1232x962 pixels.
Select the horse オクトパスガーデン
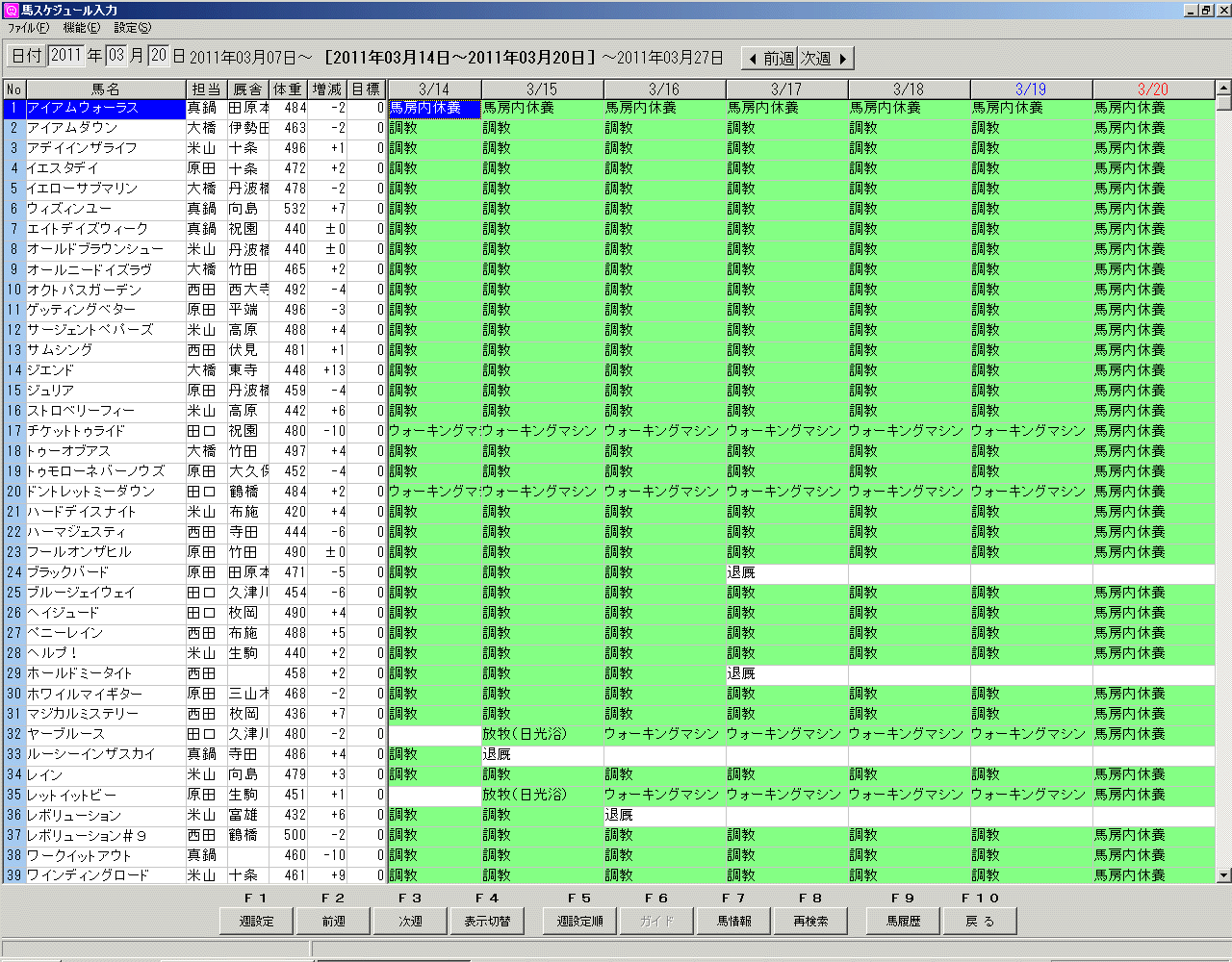105,290
